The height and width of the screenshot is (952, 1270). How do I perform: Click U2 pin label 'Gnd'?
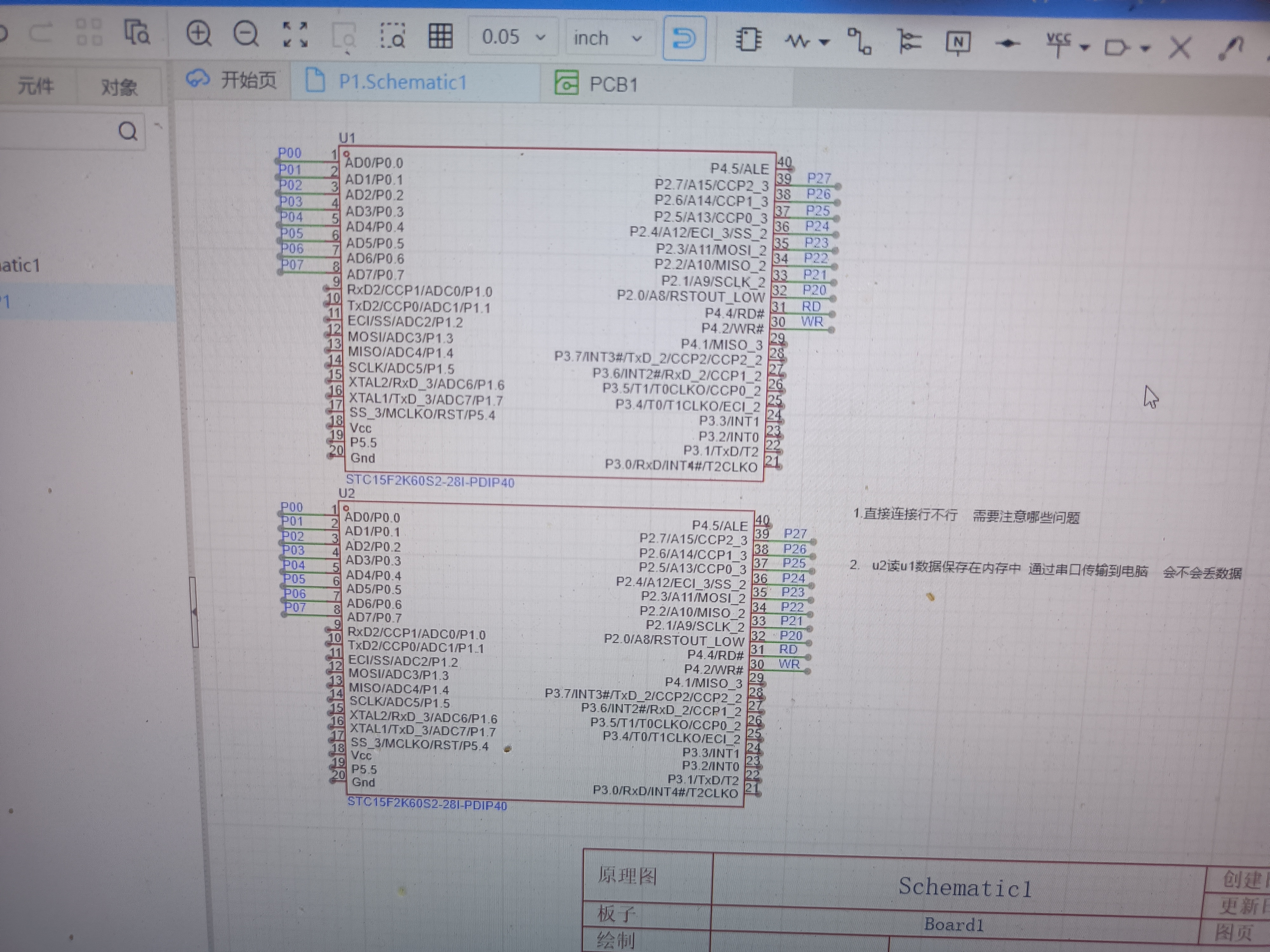364,782
